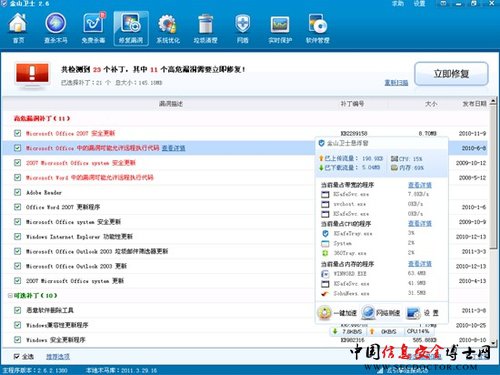Sort by the 漏洞描述 column header
The width and height of the screenshot is (500, 375).
click(x=171, y=104)
